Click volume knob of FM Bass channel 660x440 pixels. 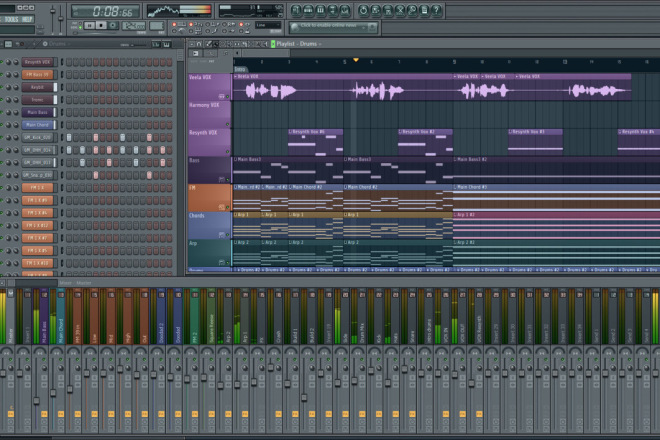16,75
